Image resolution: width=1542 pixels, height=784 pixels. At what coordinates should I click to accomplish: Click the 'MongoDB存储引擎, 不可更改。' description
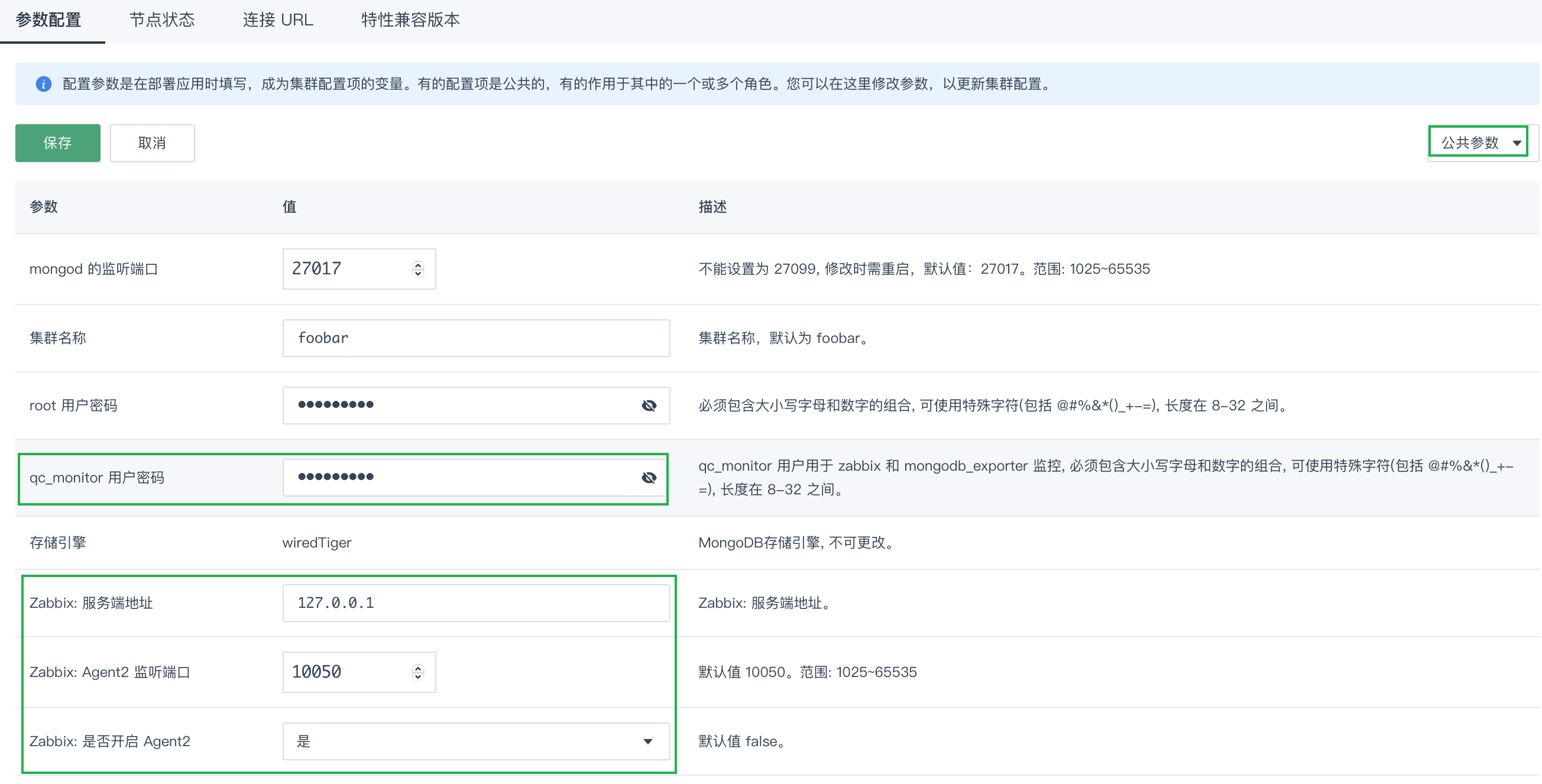point(798,543)
